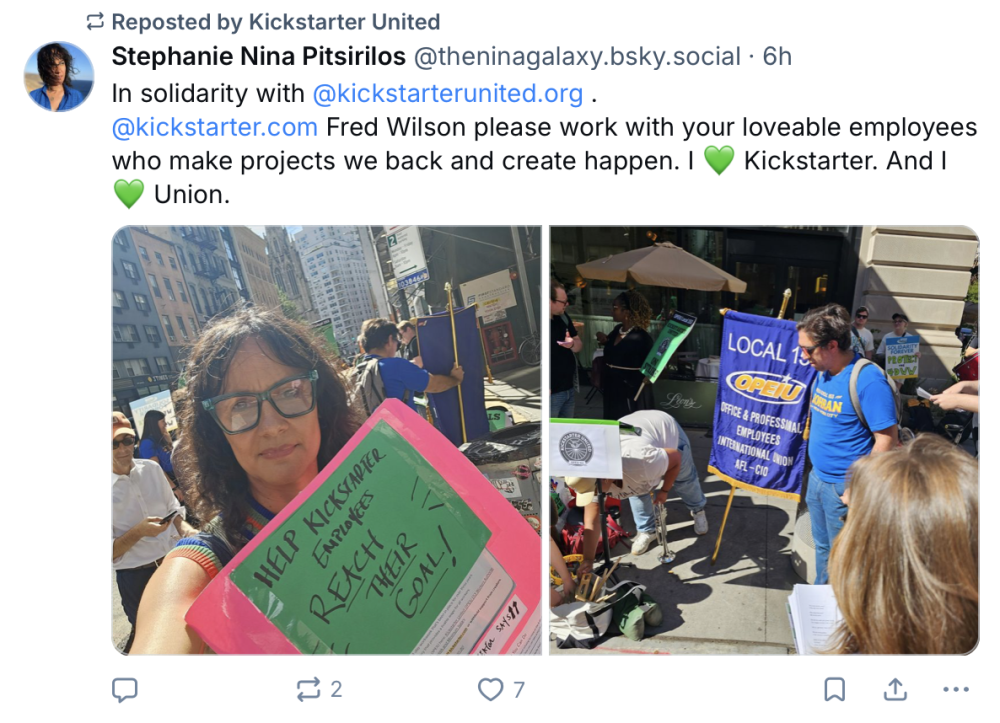The width and height of the screenshot is (1000, 723).
Task: Enlarge the OPEIU Local banner photo
Action: 764,440
